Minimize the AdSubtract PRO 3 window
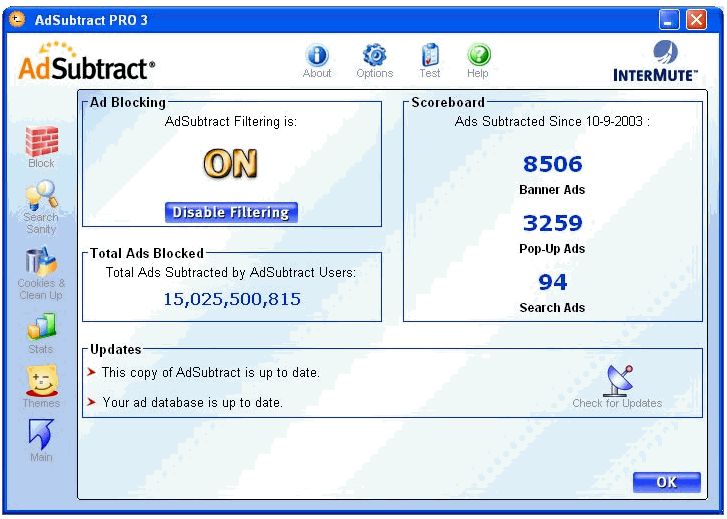The image size is (727, 519). (670, 19)
